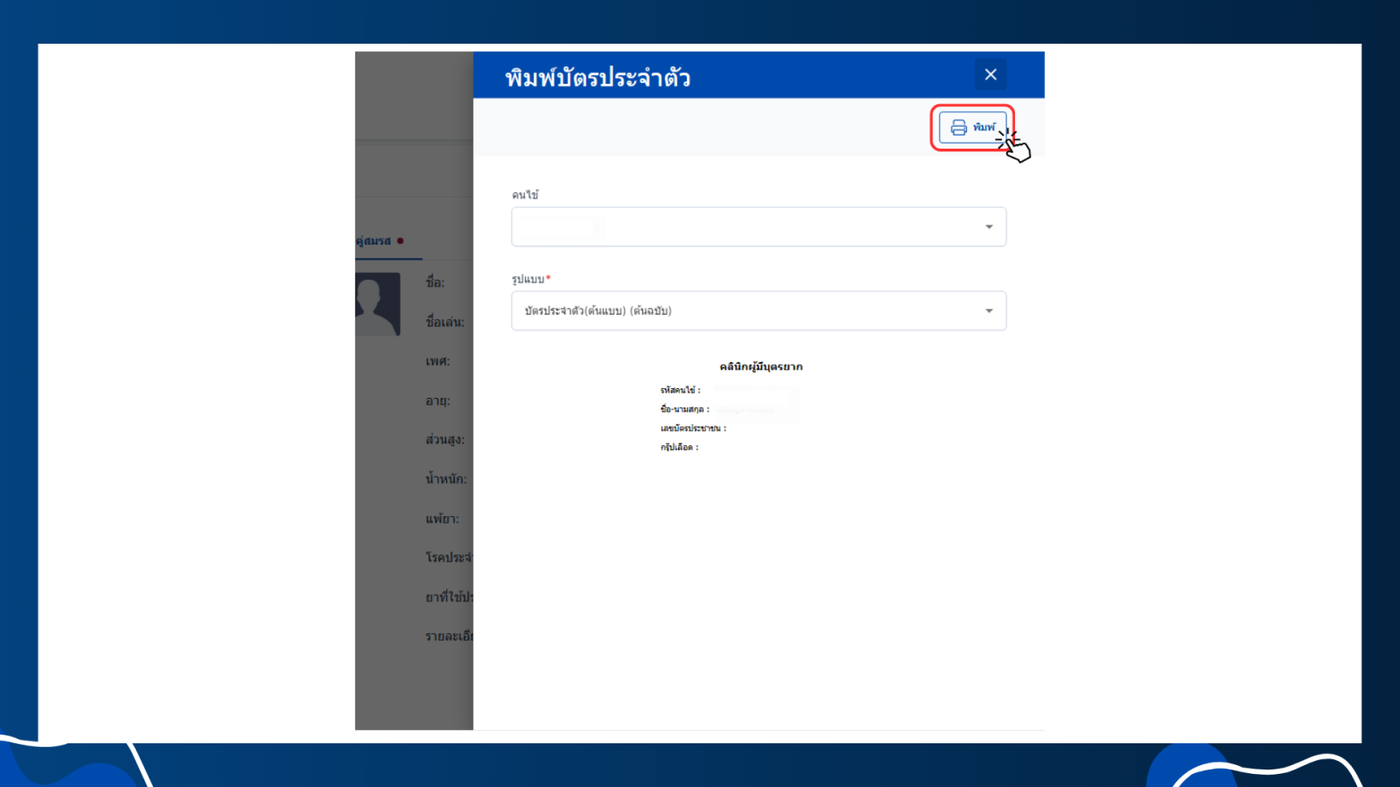The width and height of the screenshot is (1400, 787).
Task: Click the ชื่อเล่น label in background page
Action: (445, 322)
